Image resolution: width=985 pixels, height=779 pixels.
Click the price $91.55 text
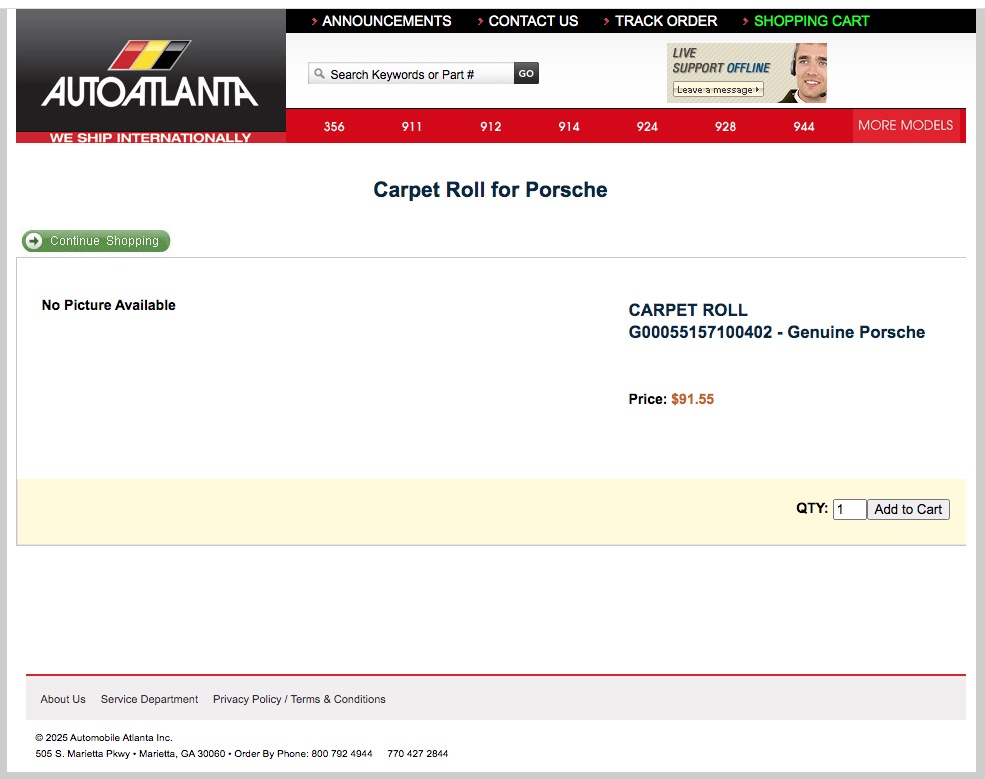point(692,399)
